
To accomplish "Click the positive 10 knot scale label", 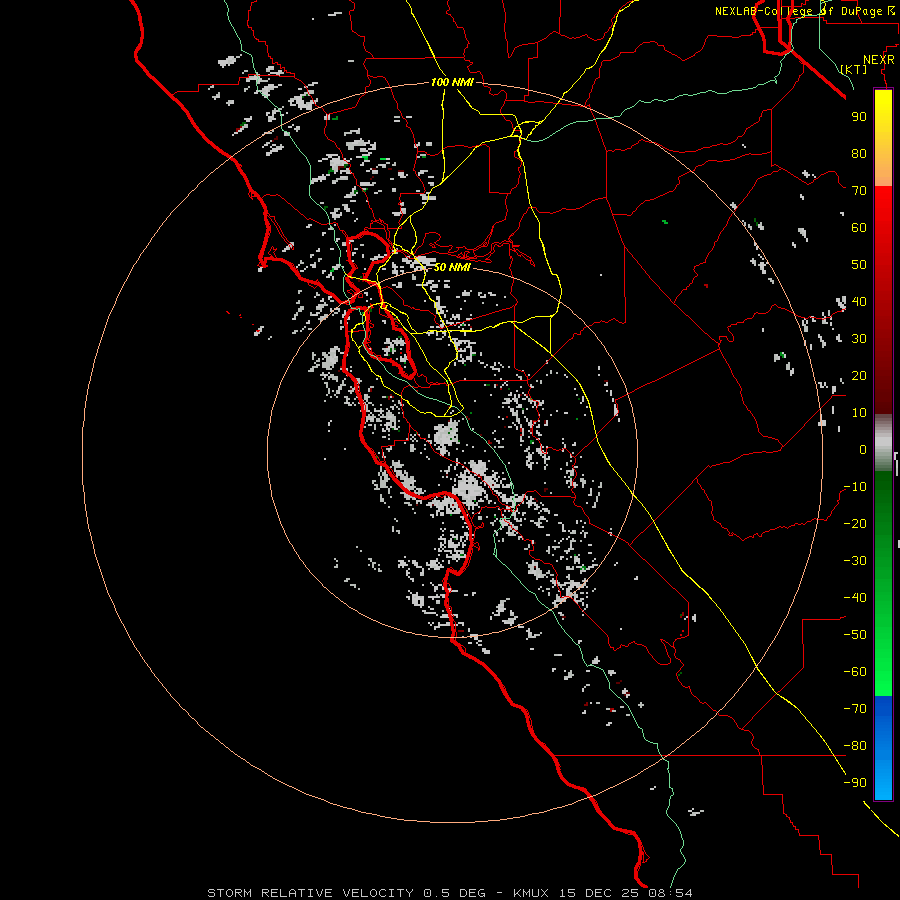I will click(x=859, y=413).
